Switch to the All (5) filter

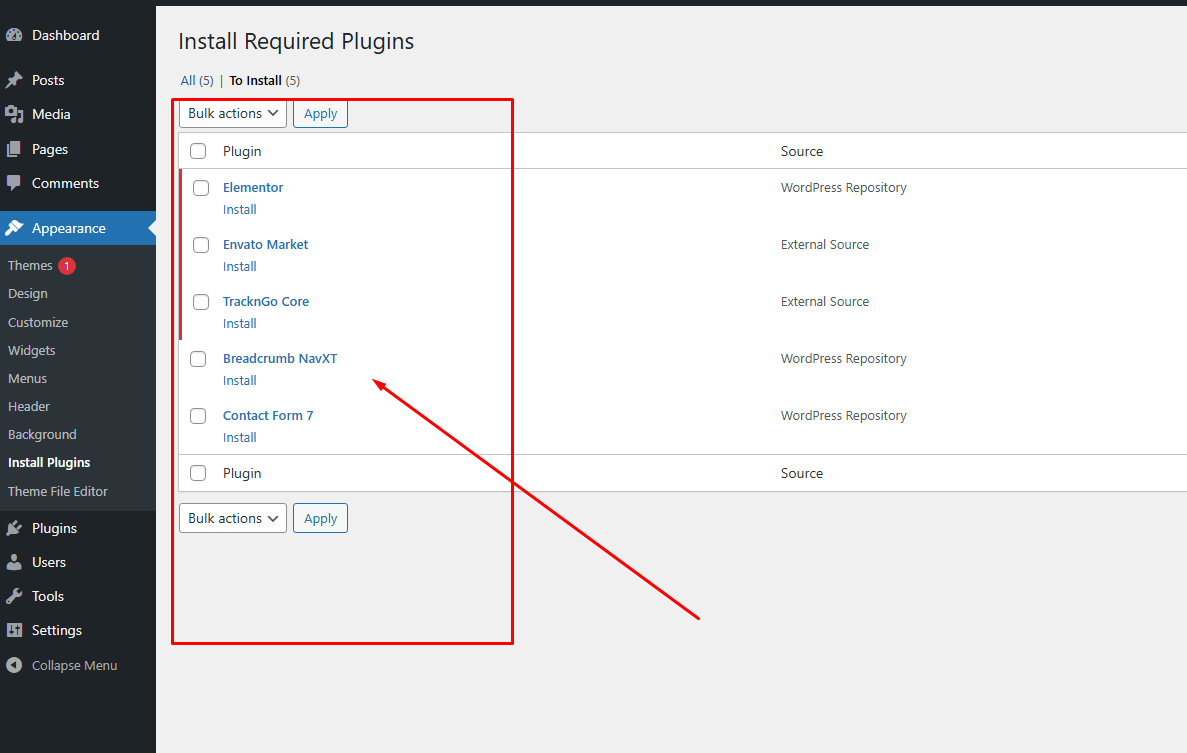(x=188, y=80)
